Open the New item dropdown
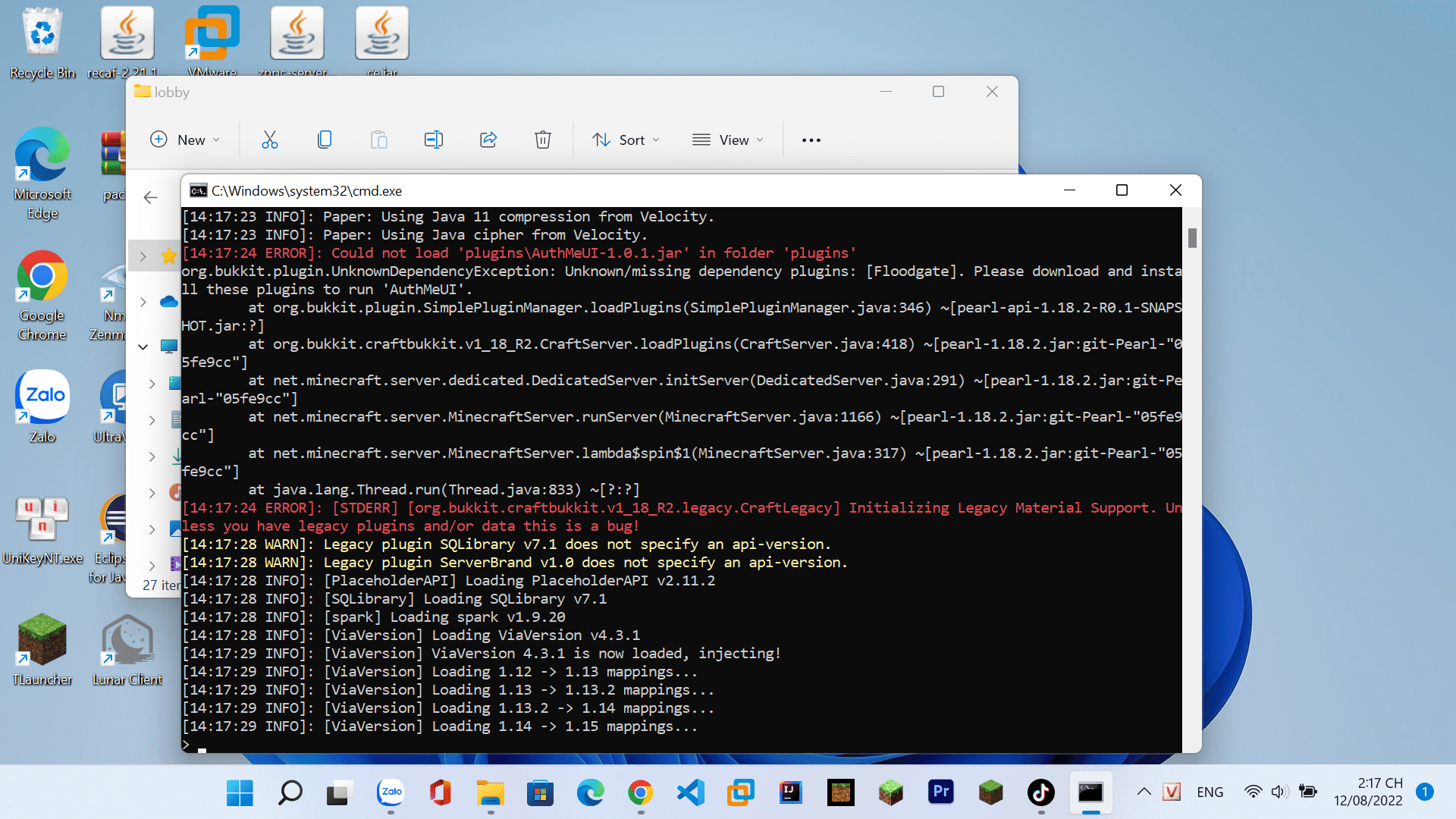This screenshot has height=819, width=1456. (186, 140)
